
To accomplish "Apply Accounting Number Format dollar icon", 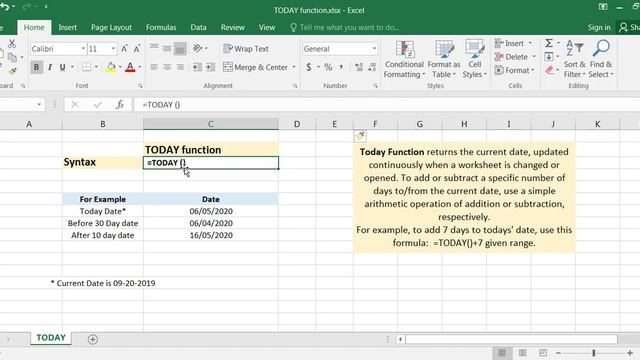I will [x=309, y=67].
